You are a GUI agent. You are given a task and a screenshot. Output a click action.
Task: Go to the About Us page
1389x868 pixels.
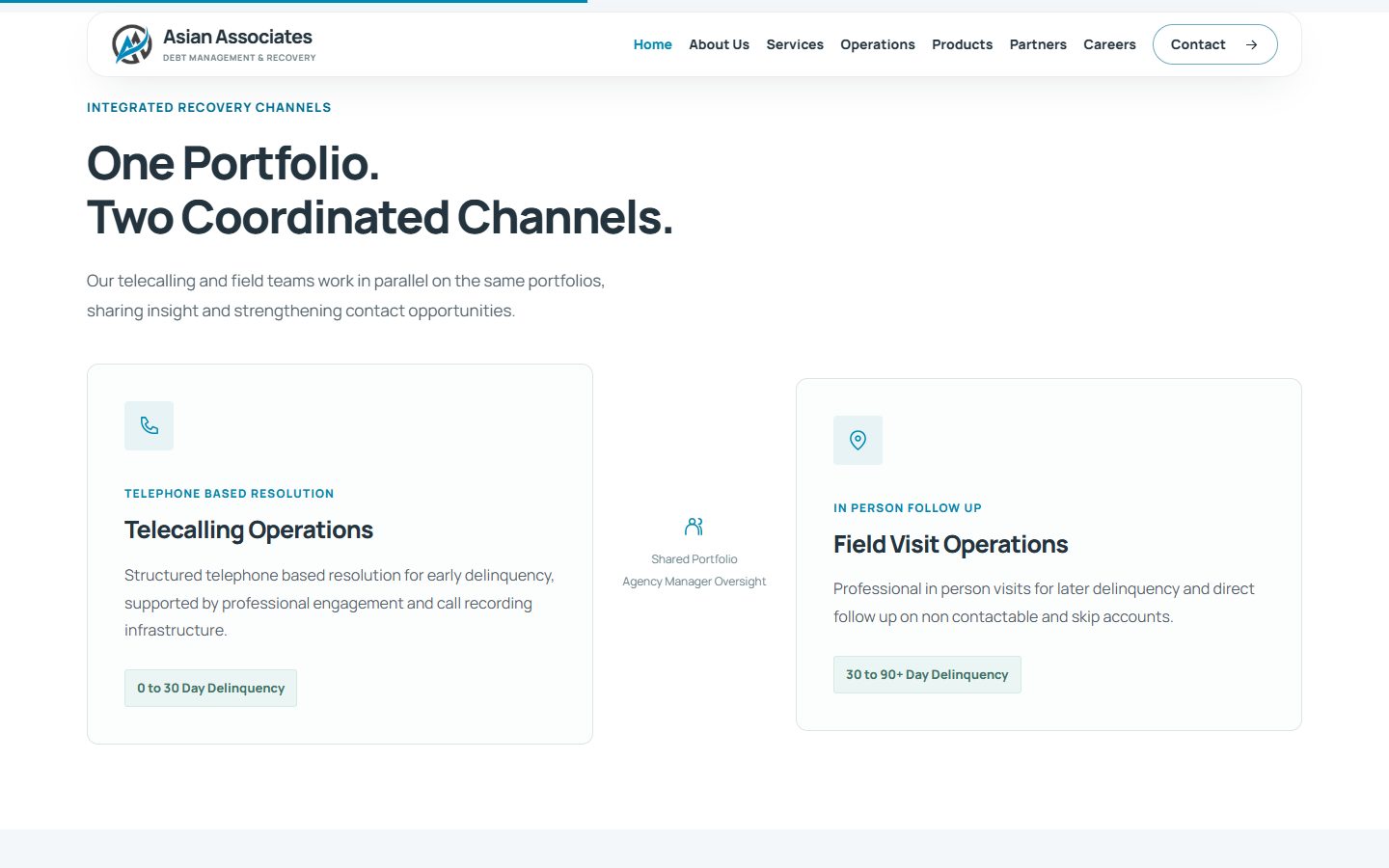click(719, 44)
